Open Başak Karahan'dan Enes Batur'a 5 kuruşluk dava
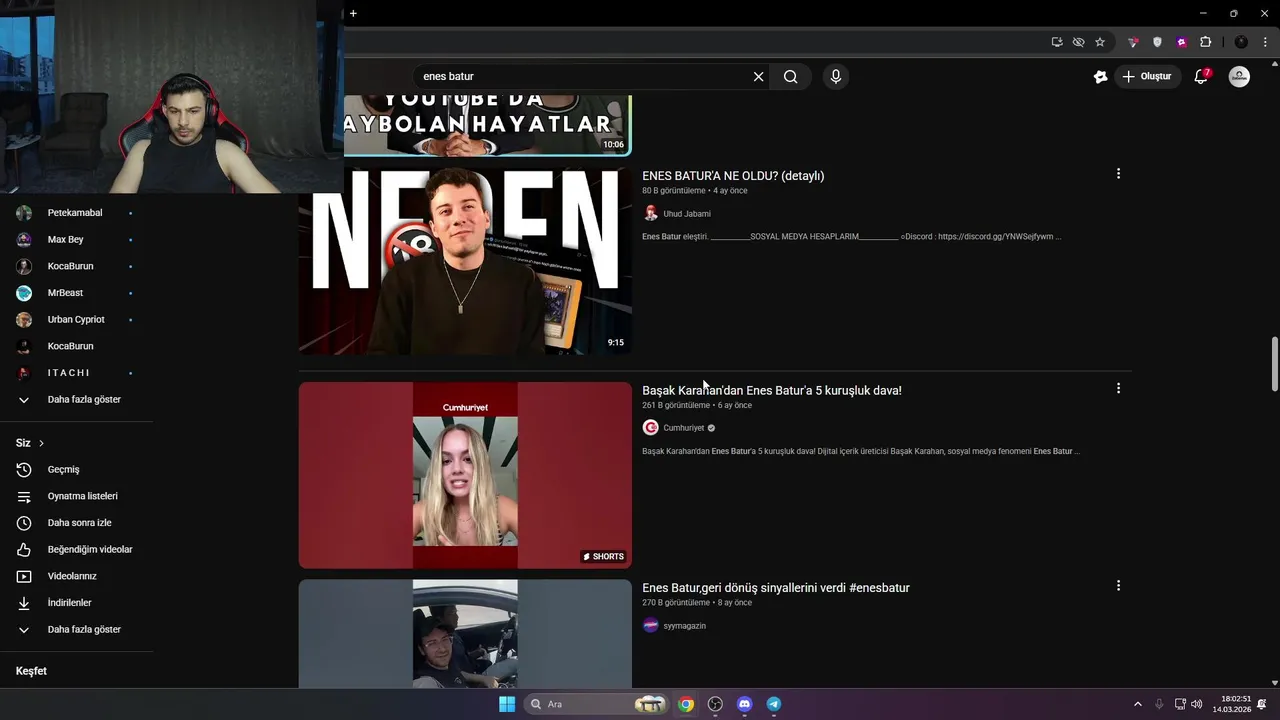1280x720 pixels. pyautogui.click(x=772, y=390)
